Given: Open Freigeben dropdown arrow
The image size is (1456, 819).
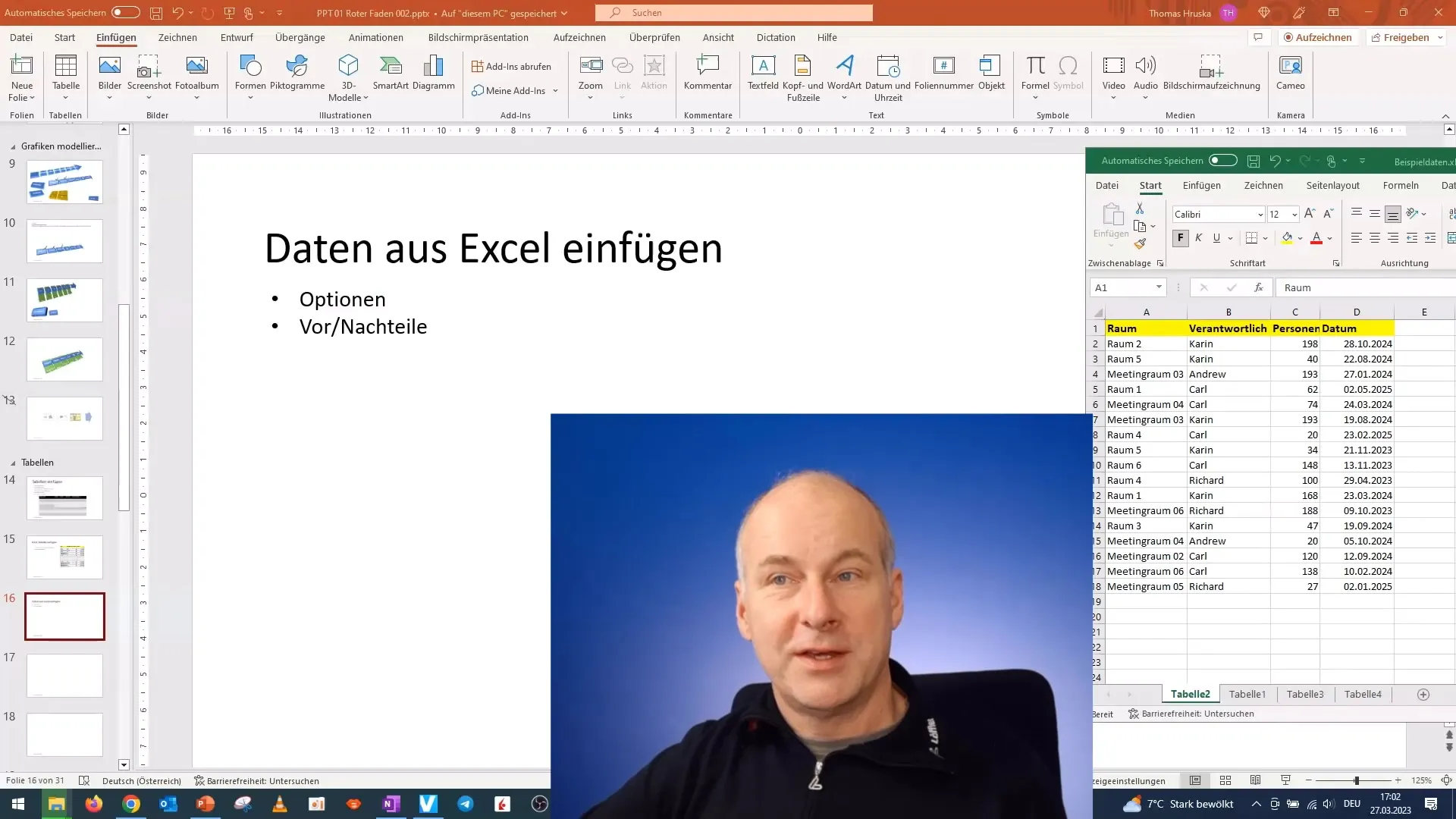Looking at the screenshot, I should [x=1440, y=37].
